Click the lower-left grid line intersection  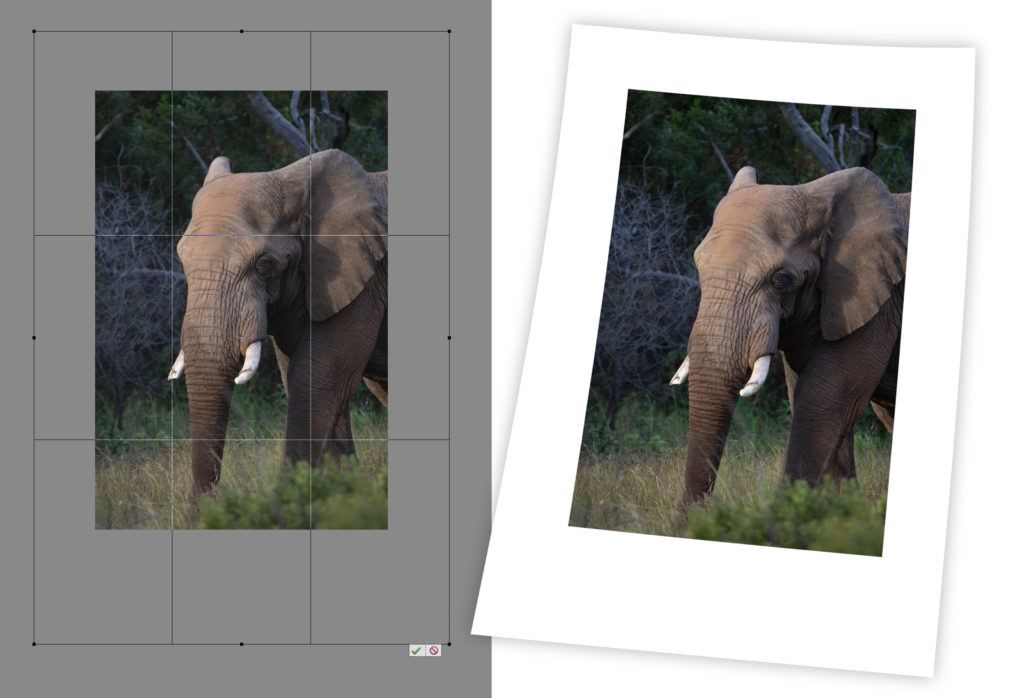coord(172,439)
